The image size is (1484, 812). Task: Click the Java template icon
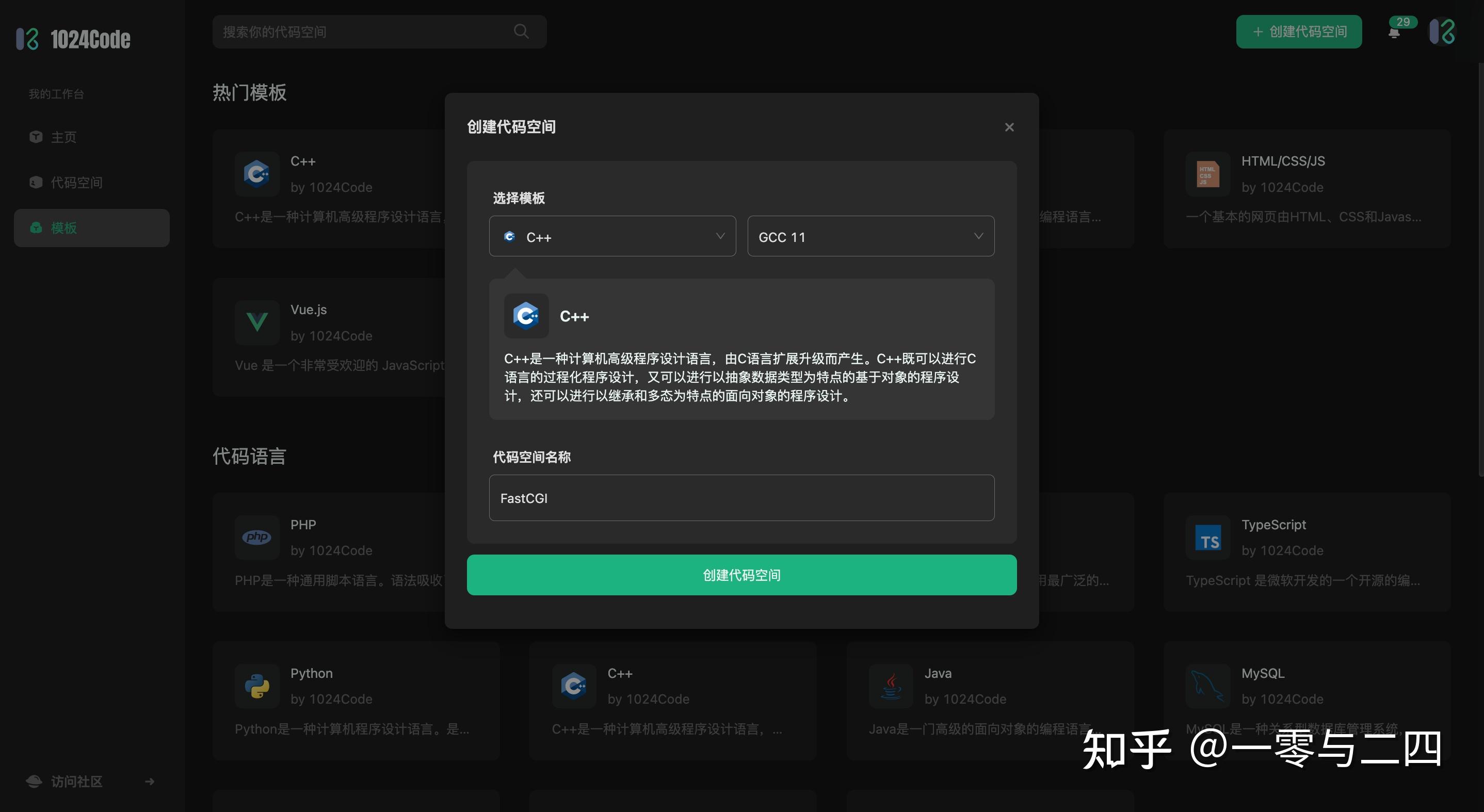[x=891, y=686]
